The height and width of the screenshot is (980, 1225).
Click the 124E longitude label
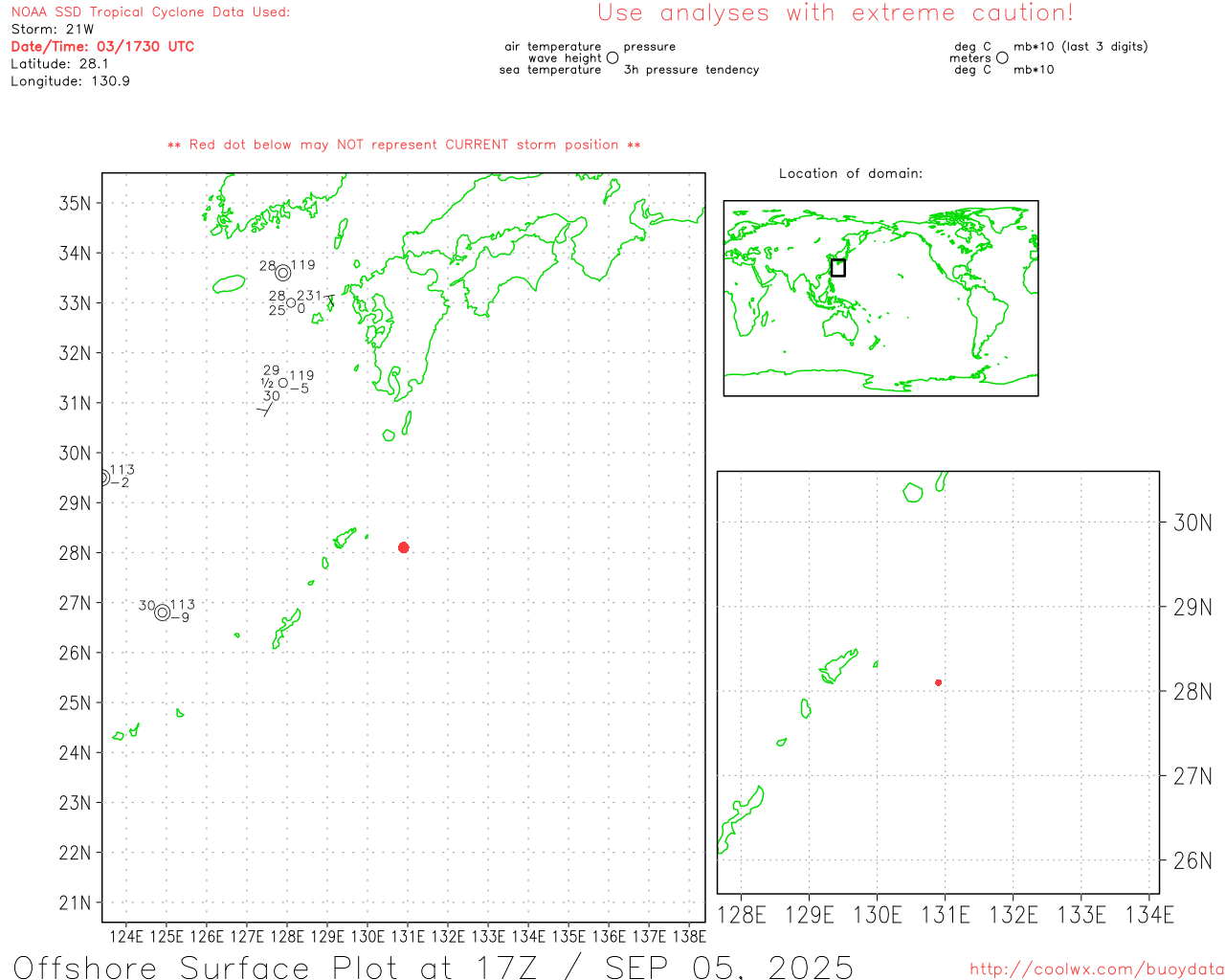point(126,936)
